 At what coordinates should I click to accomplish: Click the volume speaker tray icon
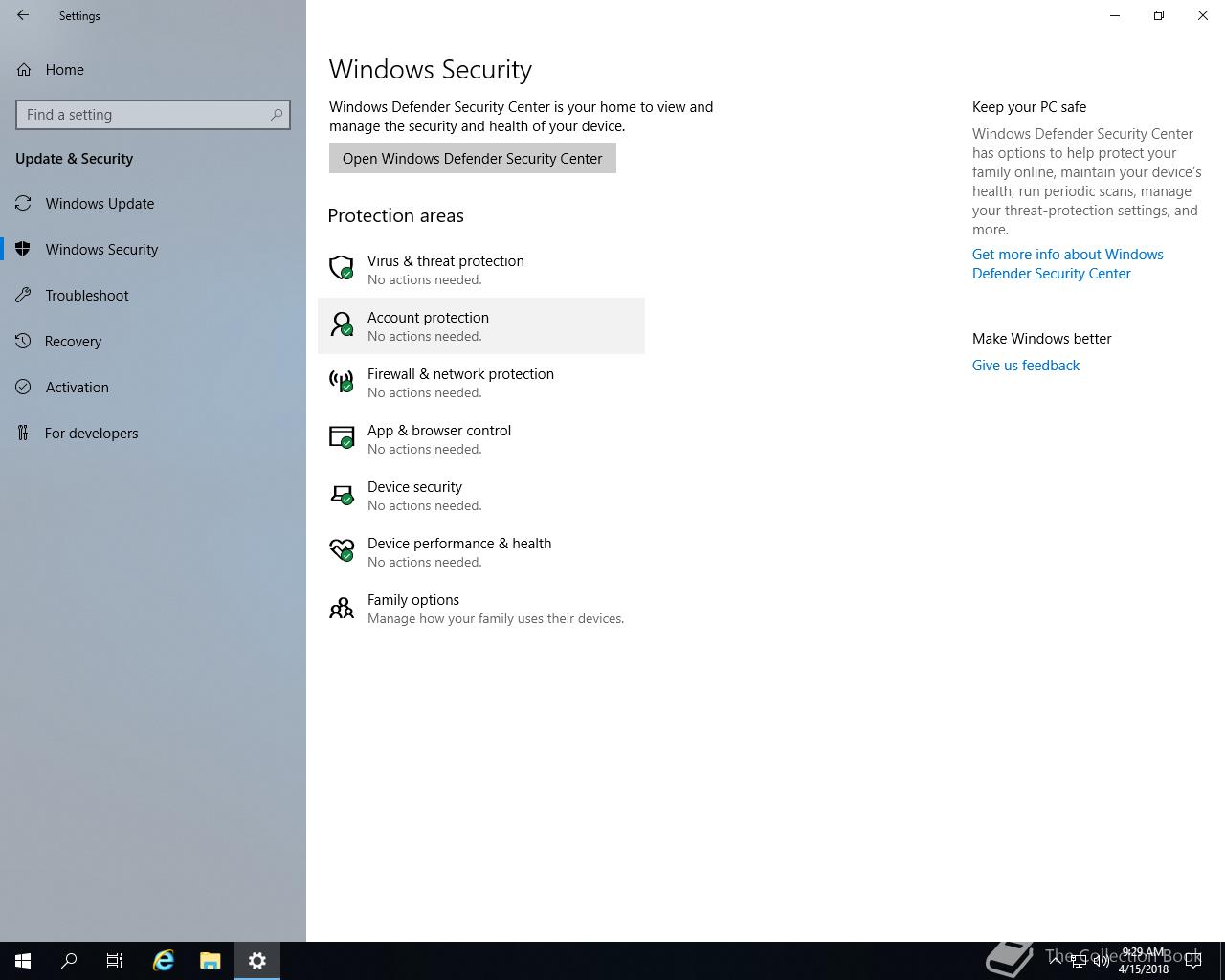[x=1101, y=961]
